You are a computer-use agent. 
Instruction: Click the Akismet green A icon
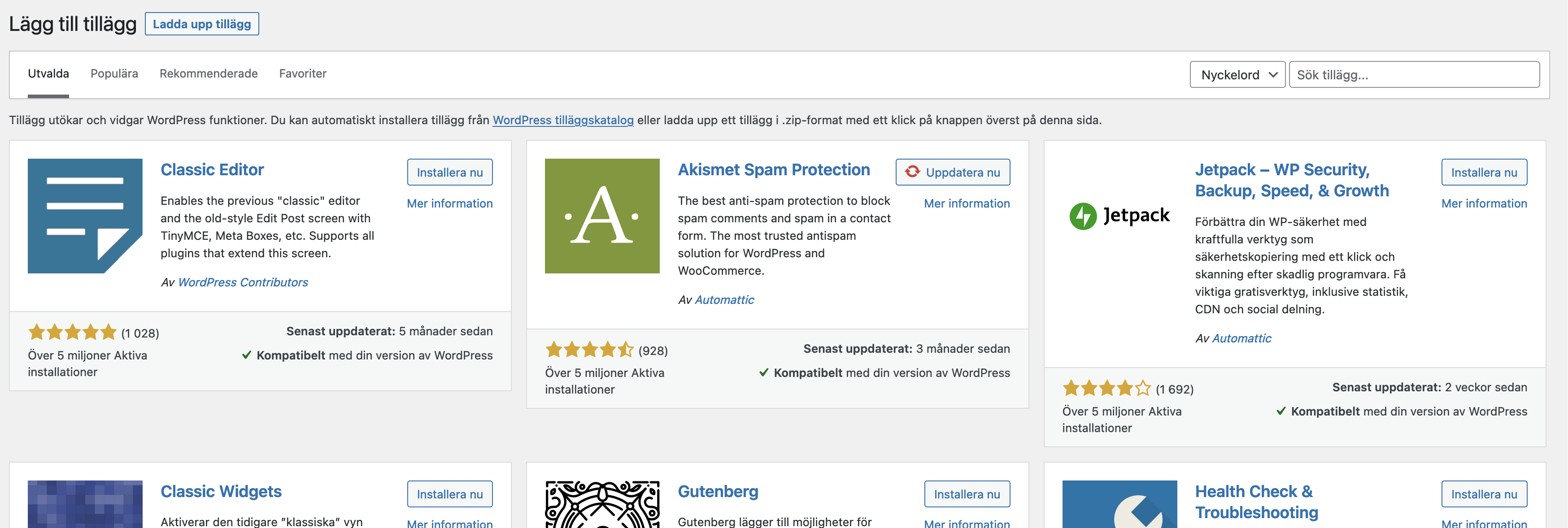pyautogui.click(x=601, y=216)
